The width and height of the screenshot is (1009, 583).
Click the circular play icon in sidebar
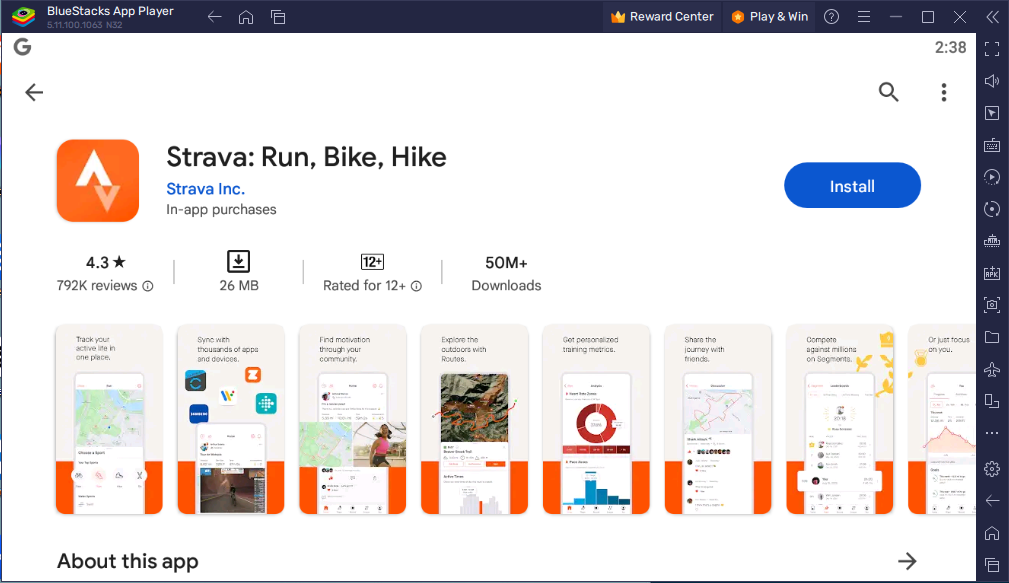click(x=992, y=177)
